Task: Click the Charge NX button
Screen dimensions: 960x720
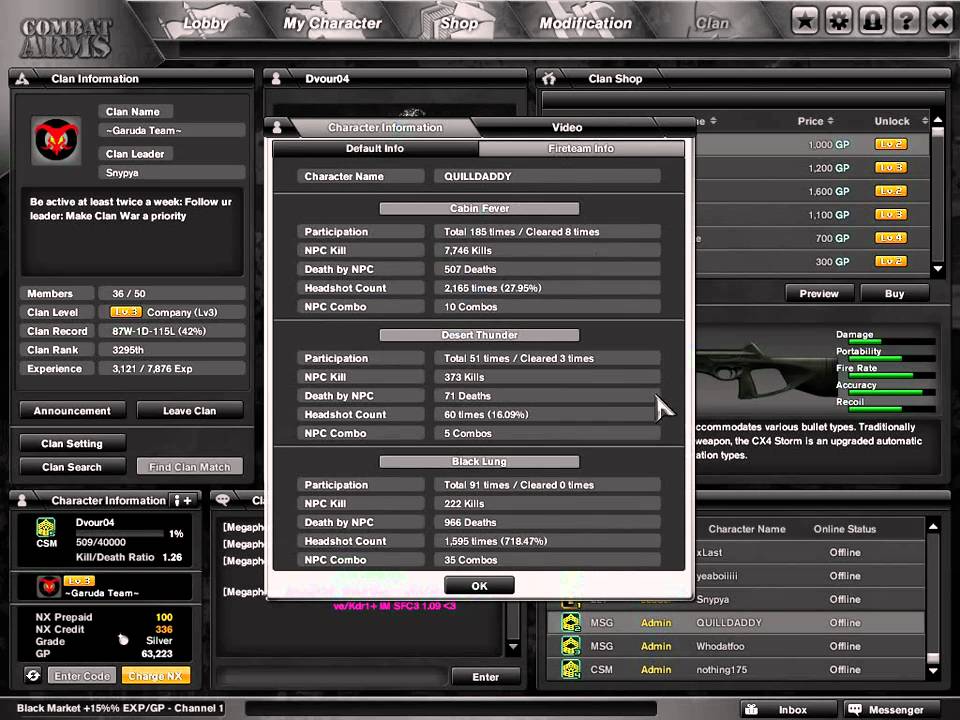Action: [x=156, y=675]
